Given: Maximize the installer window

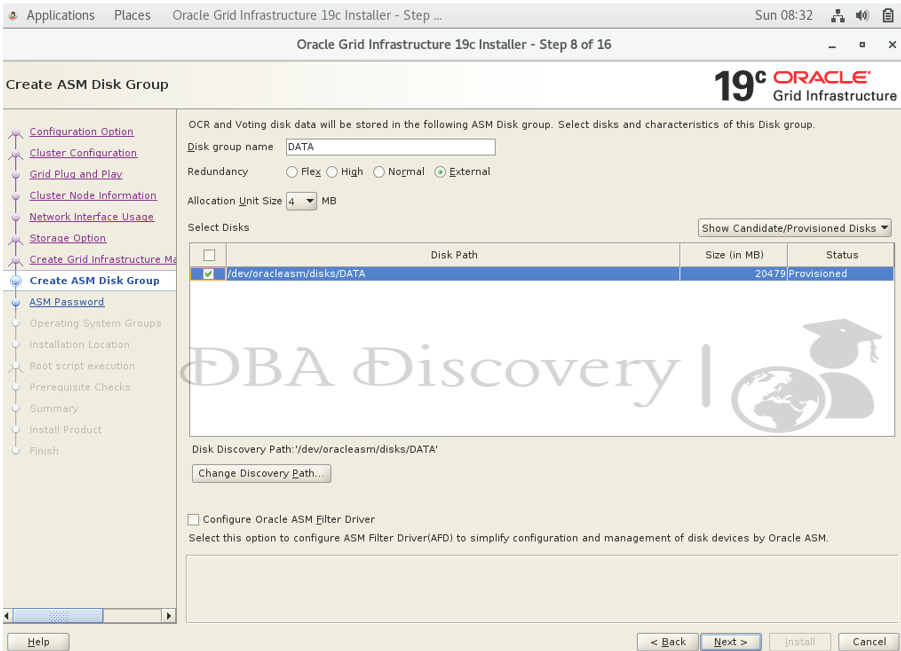Looking at the screenshot, I should coord(862,45).
